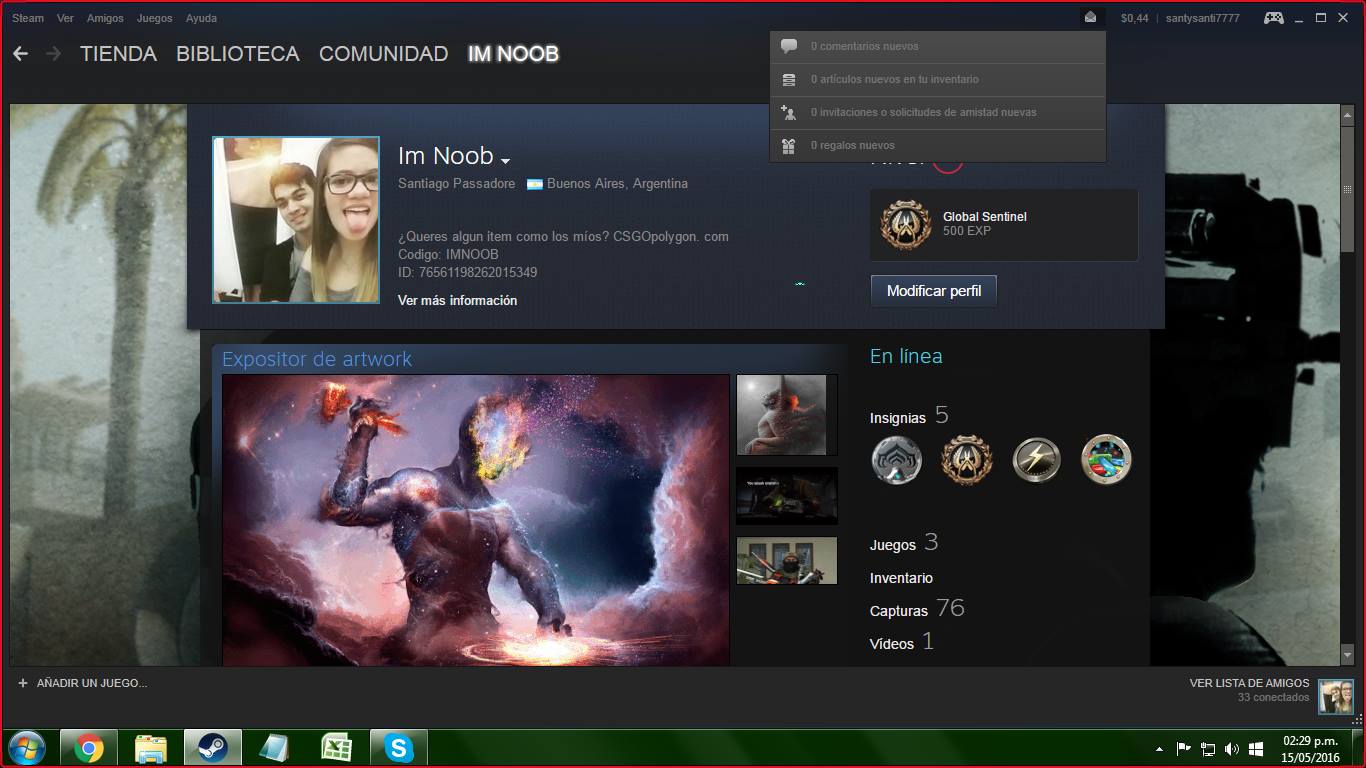Screen dimensions: 1366x768
Task: Open the Amigos menu
Action: coord(105,18)
